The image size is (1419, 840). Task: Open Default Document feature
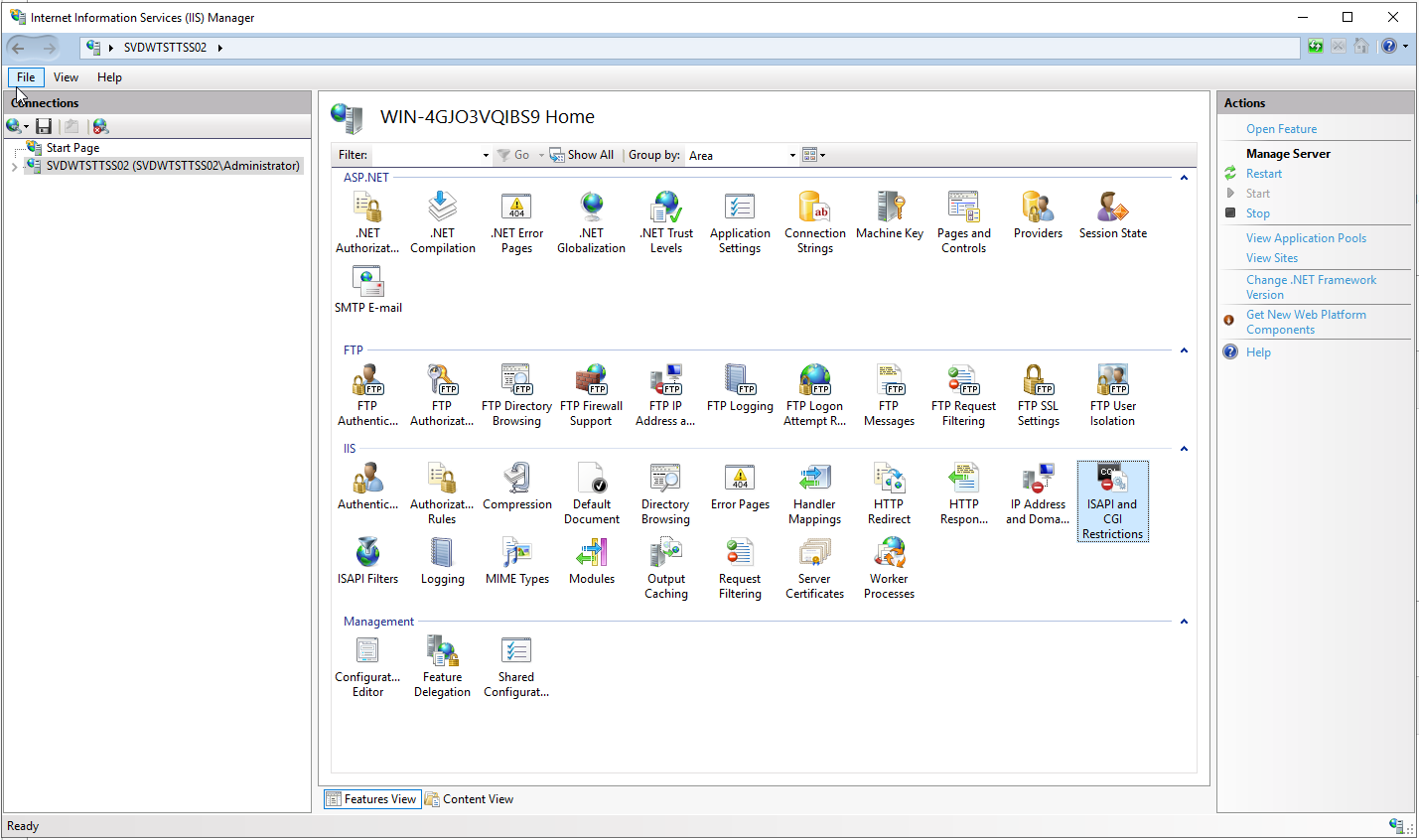(592, 493)
